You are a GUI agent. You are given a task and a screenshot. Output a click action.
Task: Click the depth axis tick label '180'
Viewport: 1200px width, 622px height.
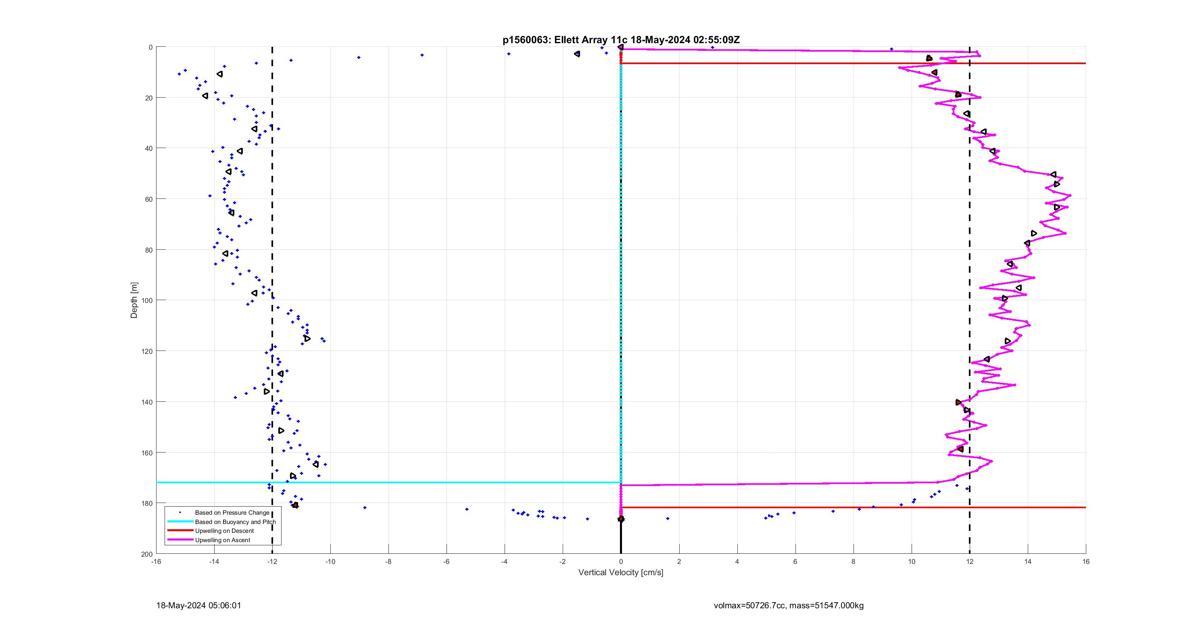click(x=146, y=503)
